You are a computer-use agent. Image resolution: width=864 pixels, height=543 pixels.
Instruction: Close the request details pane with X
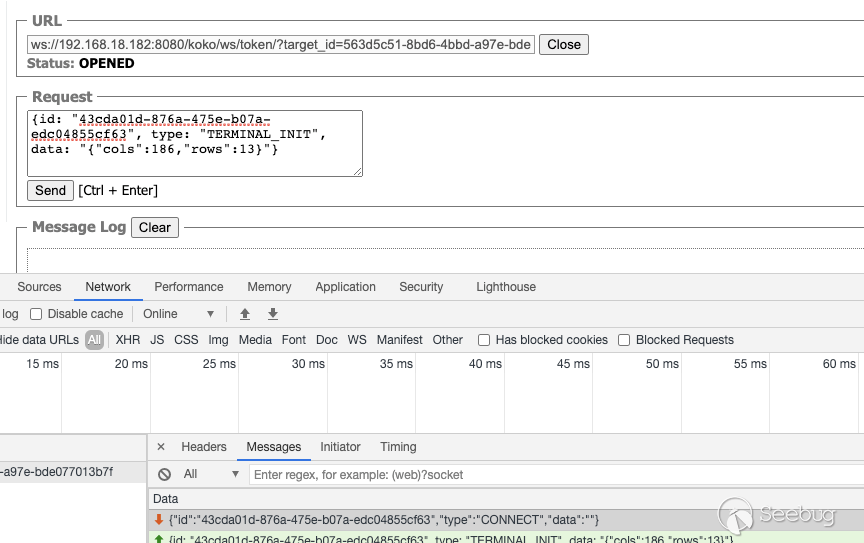pos(161,447)
